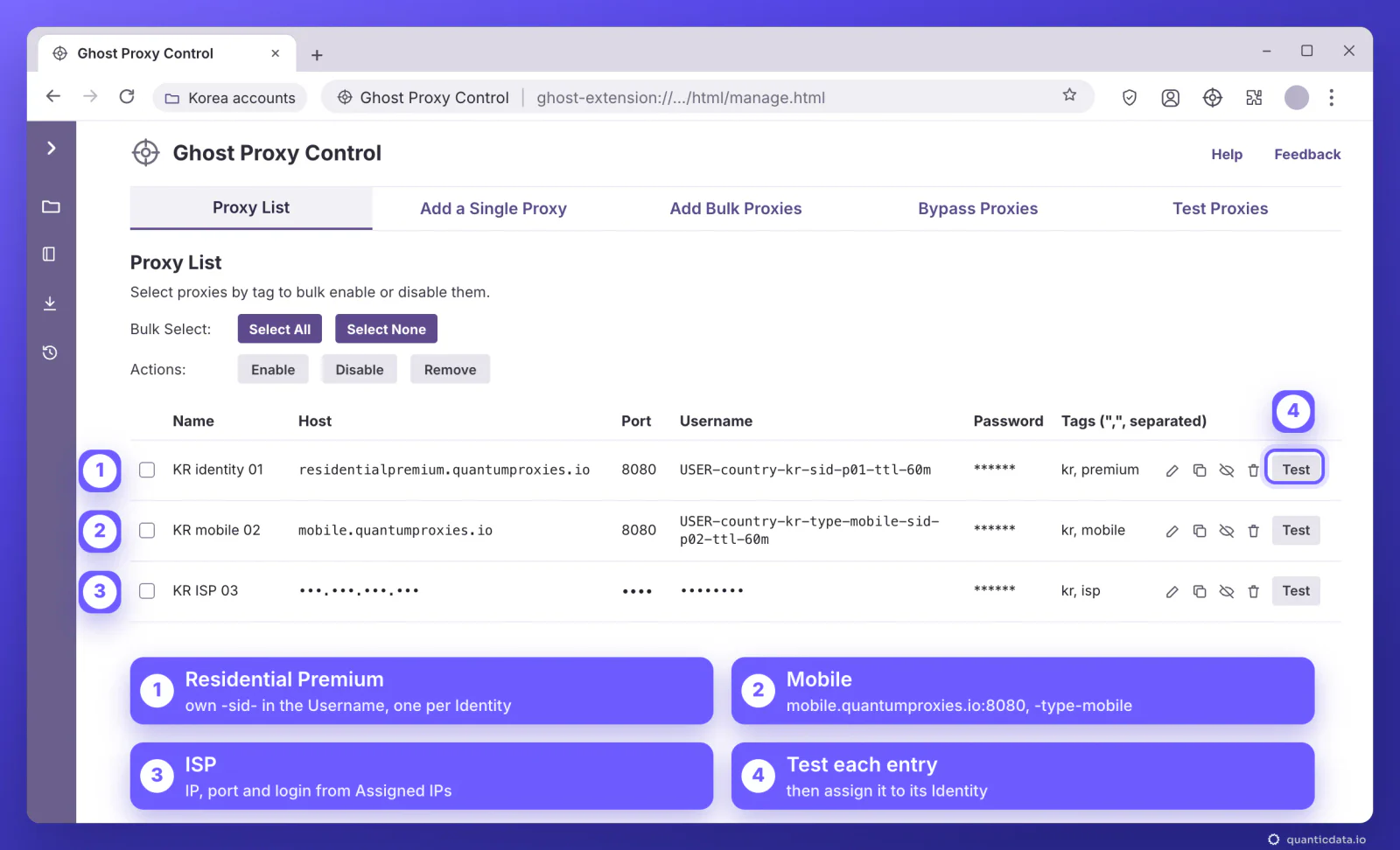Open the Bypass Proxies tab
1400x850 pixels.
[x=977, y=208]
